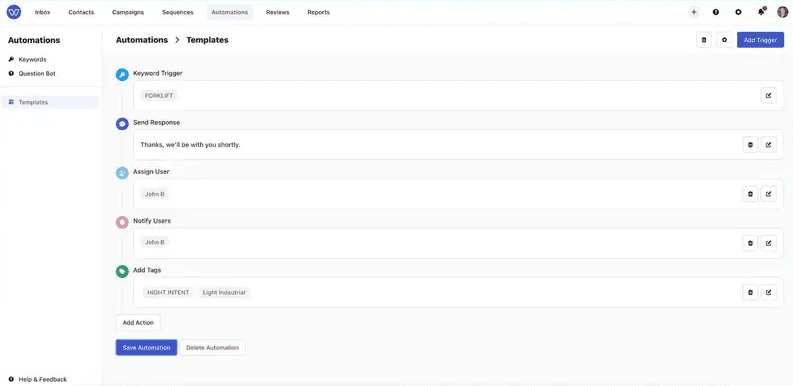The width and height of the screenshot is (793, 386).
Task: Delete the Add Tags action
Action: tap(750, 292)
